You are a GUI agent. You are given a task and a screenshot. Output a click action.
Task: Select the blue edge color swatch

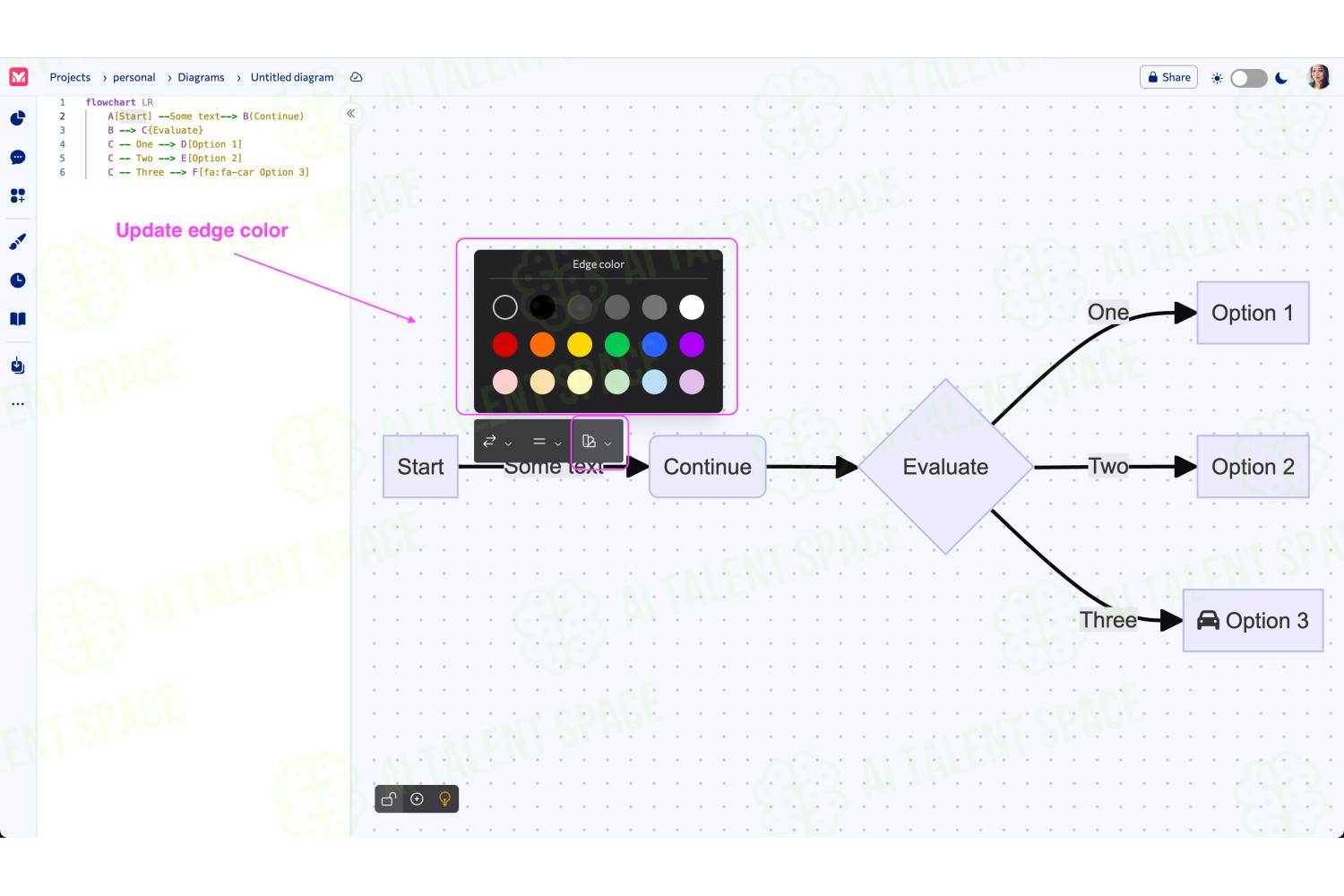[x=654, y=344]
